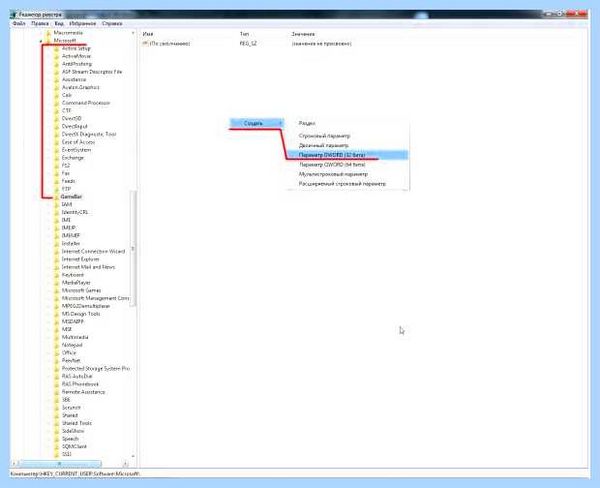The width and height of the screenshot is (600, 488).
Task: Choose Параметр QWORD (64 бита) in submenu
Action: 348,165
